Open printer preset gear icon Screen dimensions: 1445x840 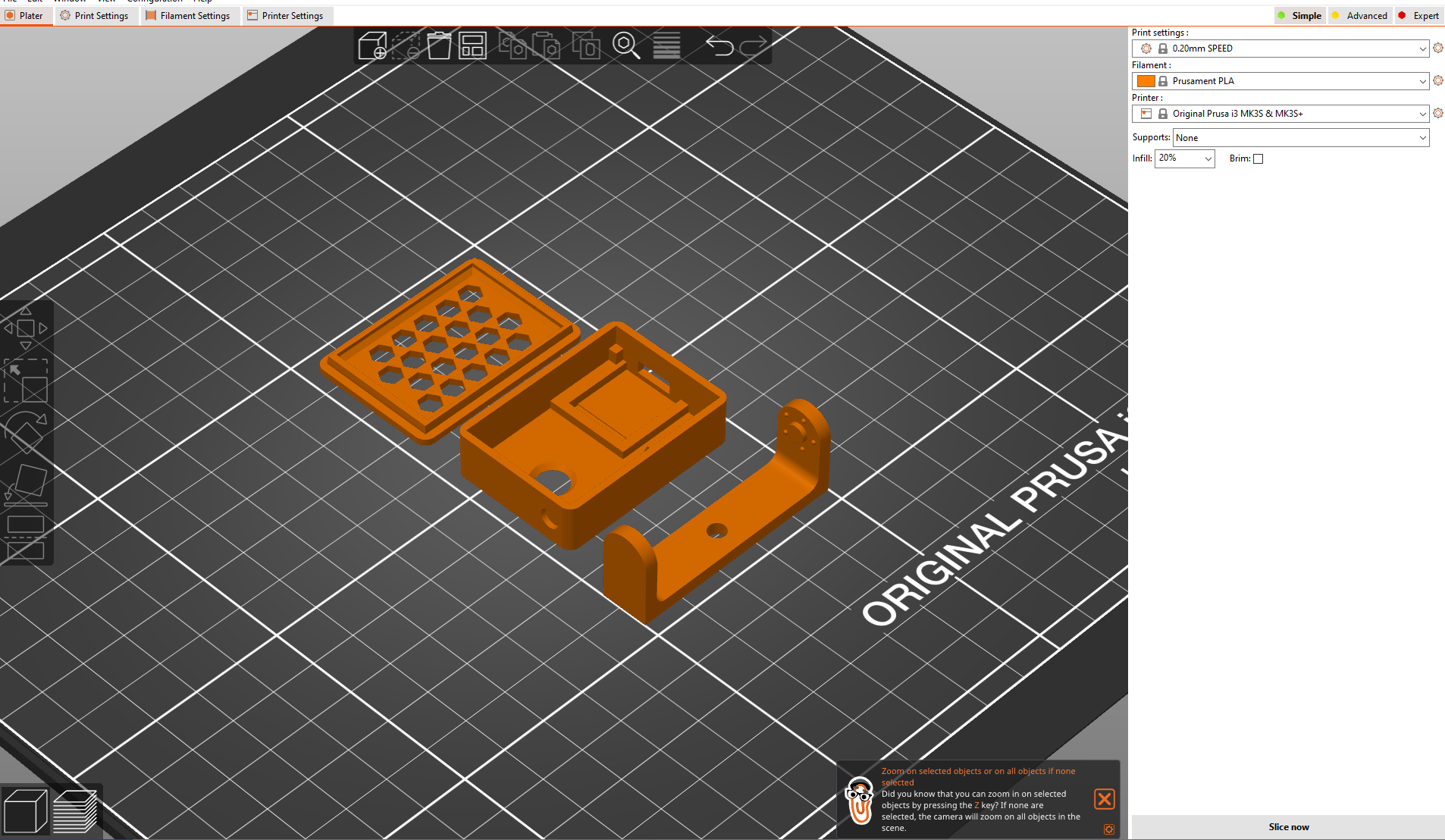coord(1438,113)
